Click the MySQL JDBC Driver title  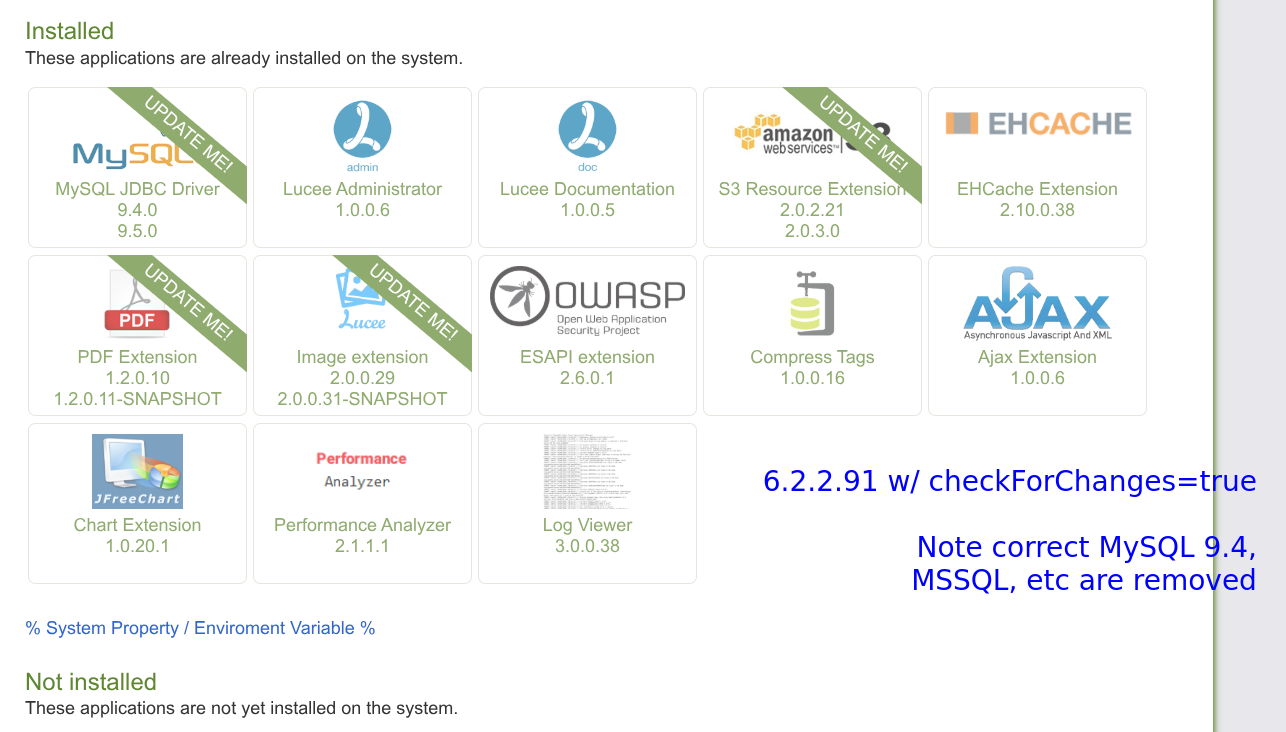[137, 189]
